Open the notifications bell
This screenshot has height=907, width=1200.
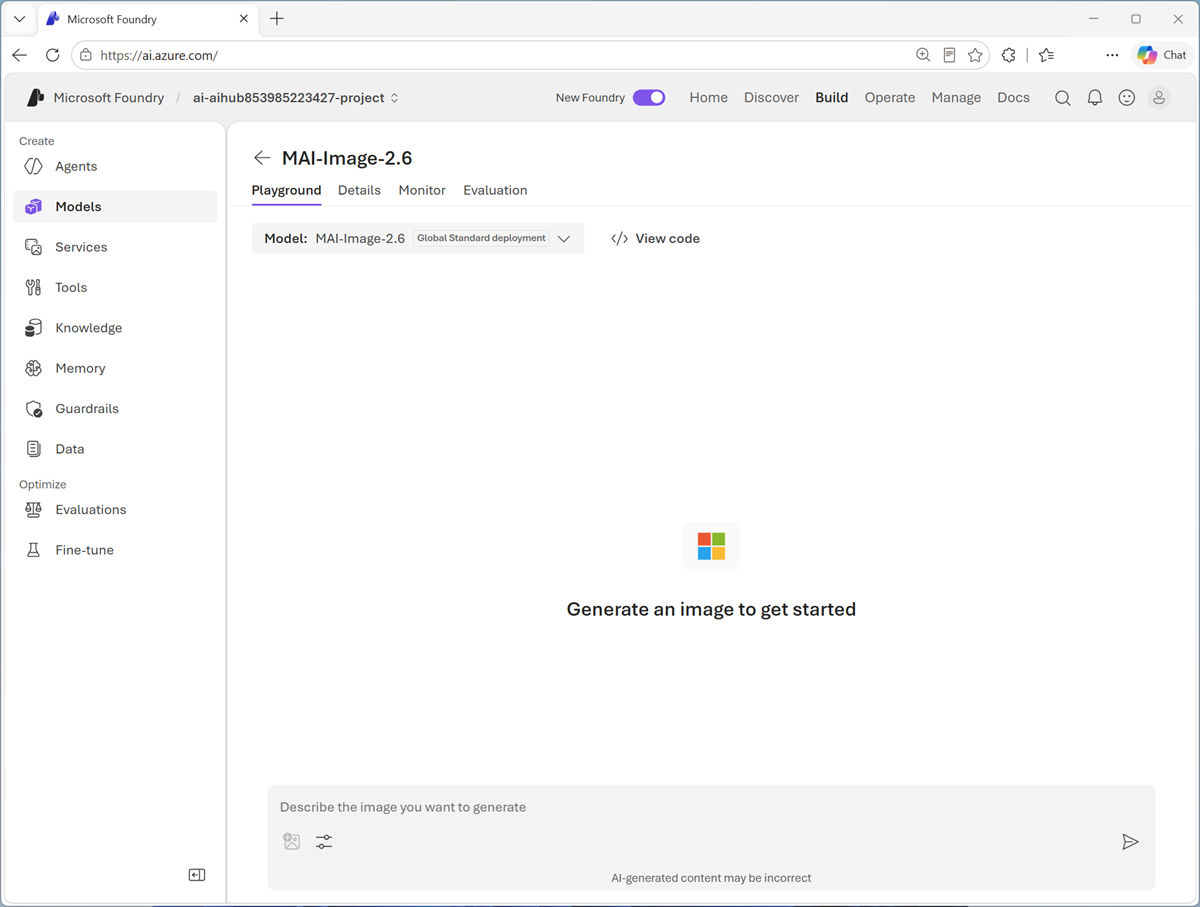click(x=1095, y=98)
